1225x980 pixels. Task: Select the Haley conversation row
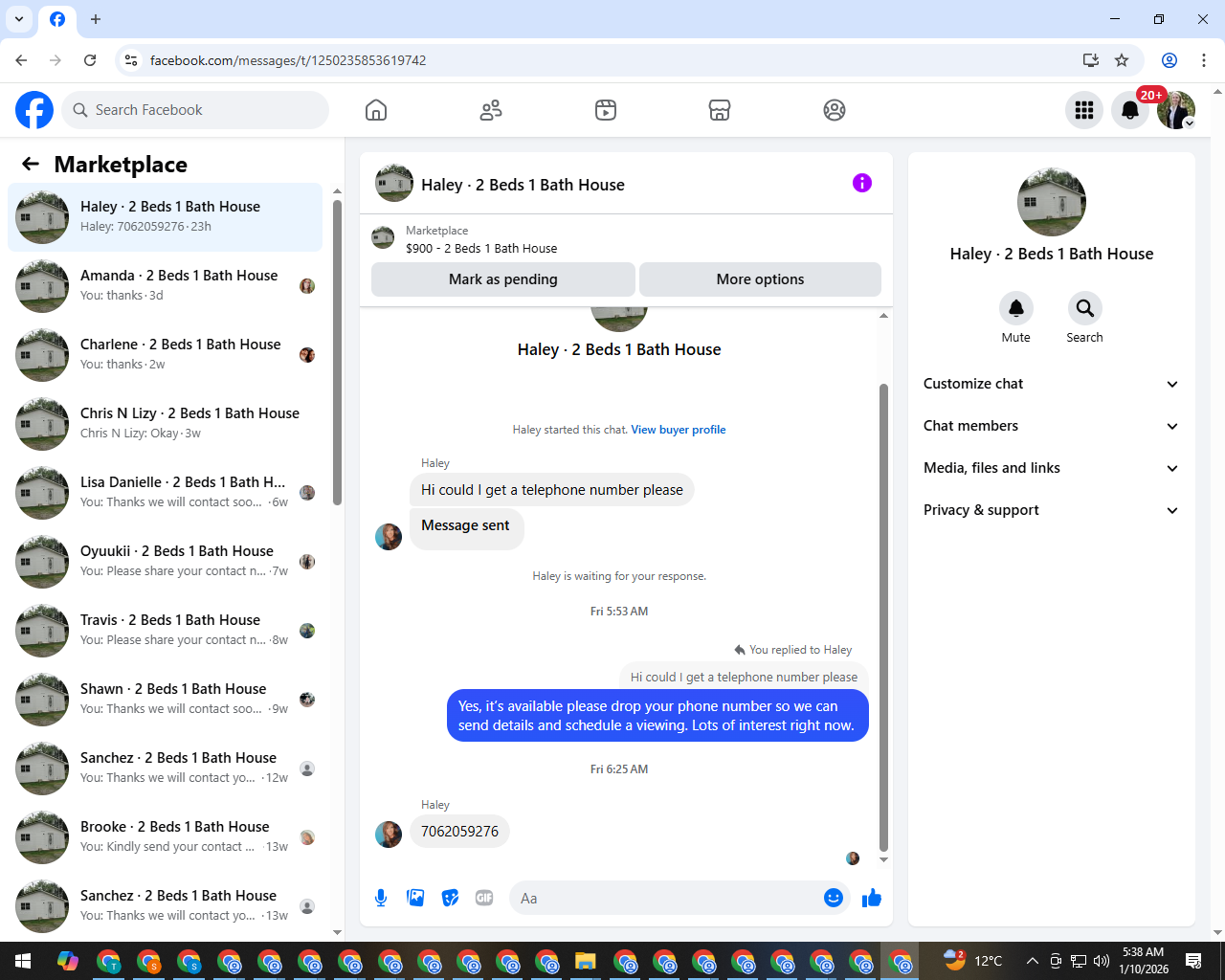pyautogui.click(x=165, y=217)
